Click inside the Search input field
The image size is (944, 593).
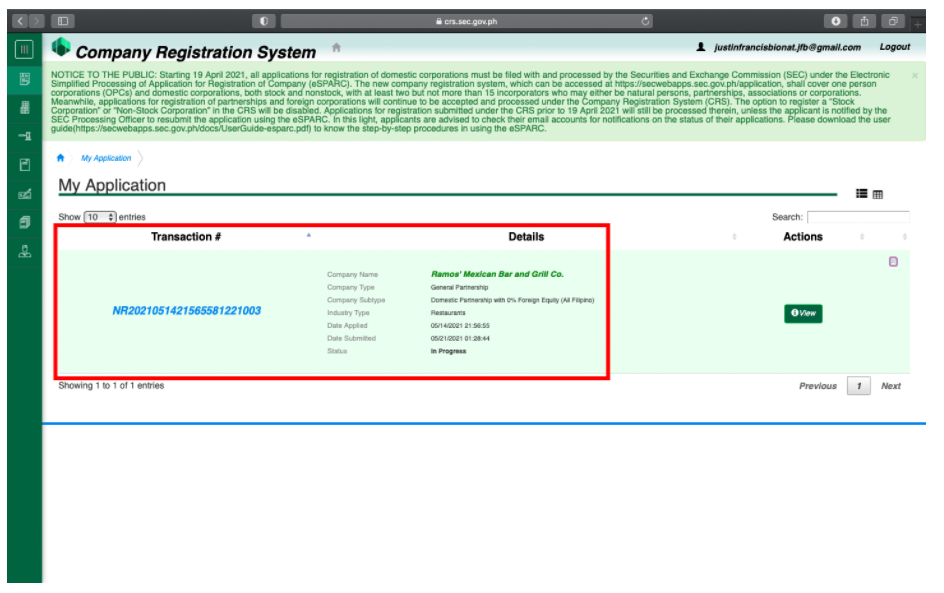(857, 217)
